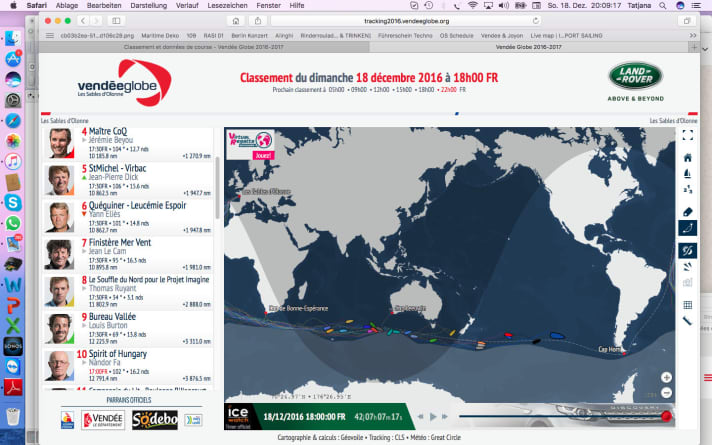
Task: Expand the map to fullscreen
Action: (x=687, y=135)
